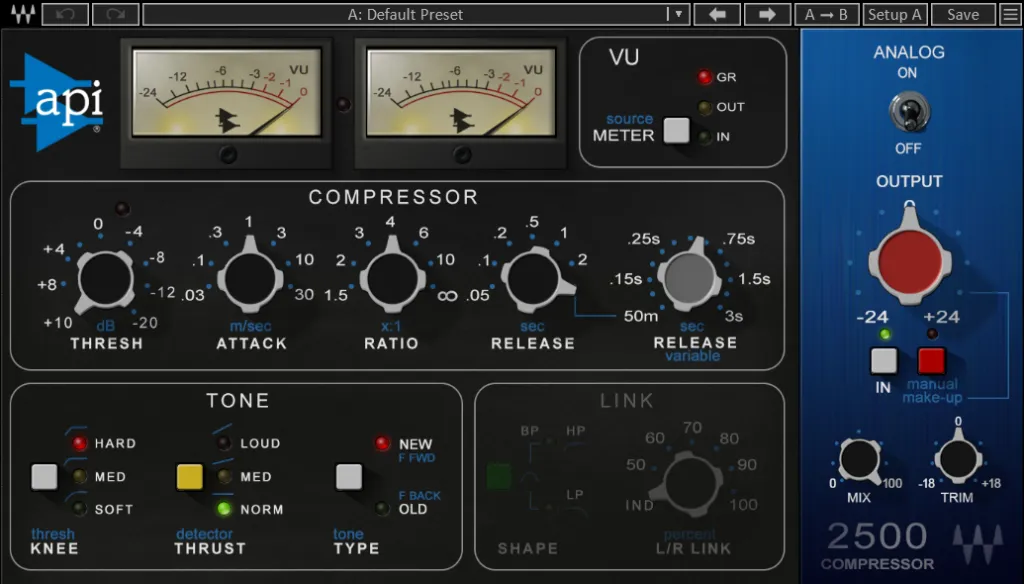The image size is (1024, 584).
Task: Open the preset list dropdown arrow
Action: click(679, 14)
